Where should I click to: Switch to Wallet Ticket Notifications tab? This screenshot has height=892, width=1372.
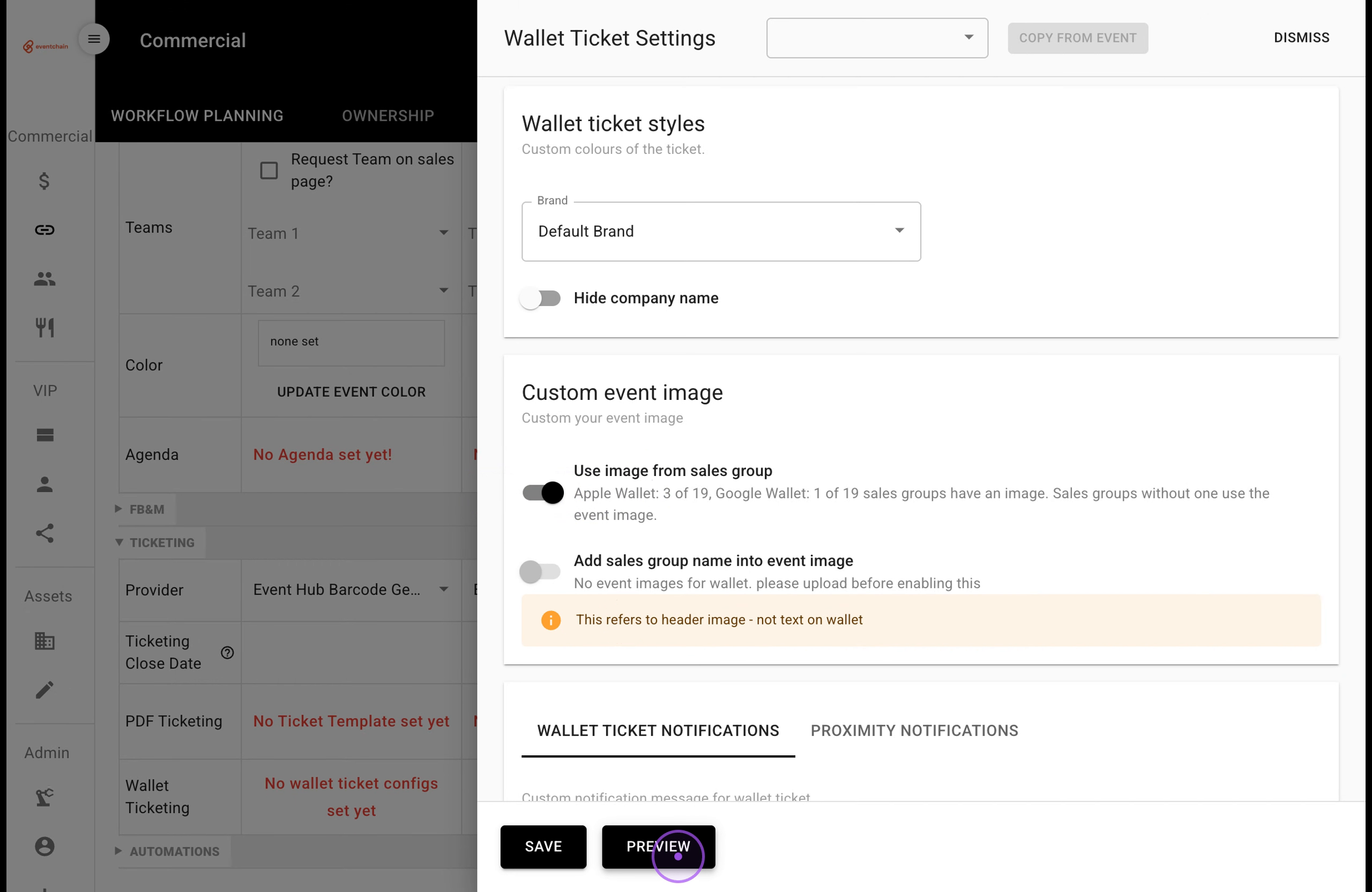[x=658, y=731]
